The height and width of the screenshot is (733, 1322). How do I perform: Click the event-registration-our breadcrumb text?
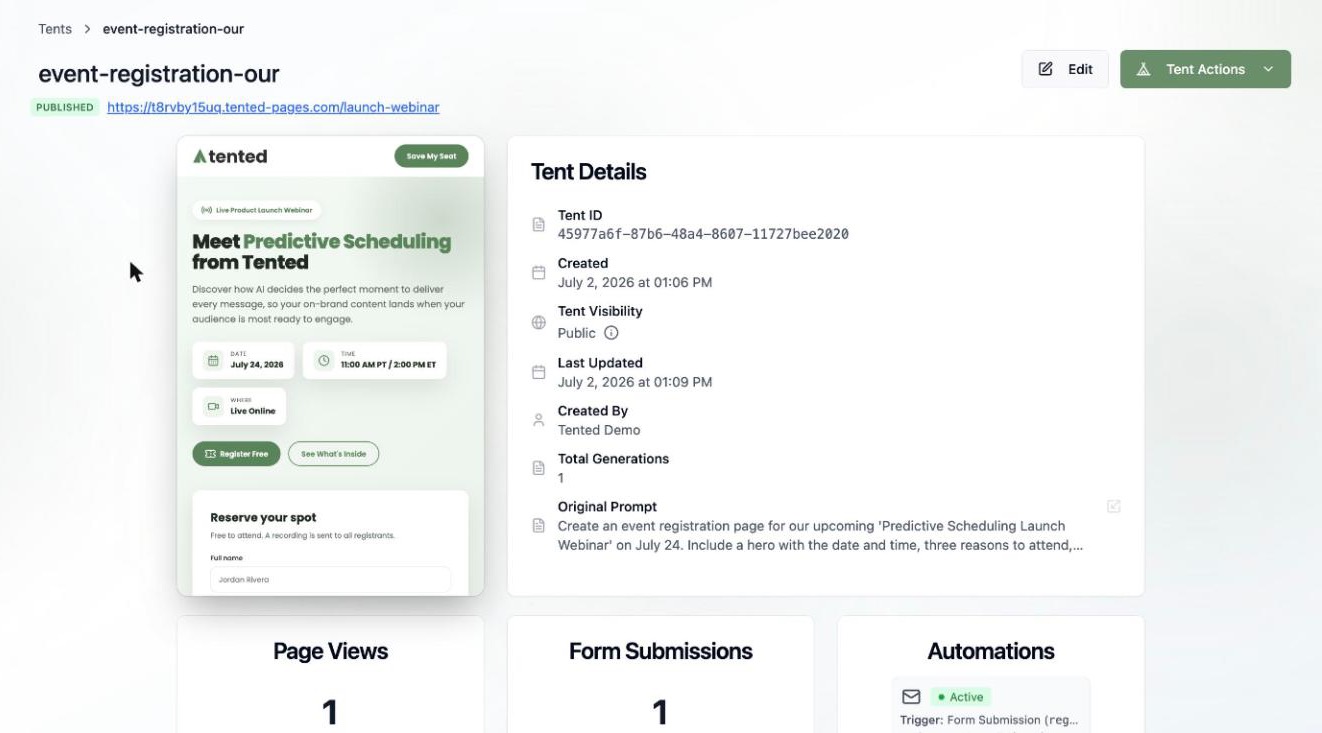(x=173, y=29)
